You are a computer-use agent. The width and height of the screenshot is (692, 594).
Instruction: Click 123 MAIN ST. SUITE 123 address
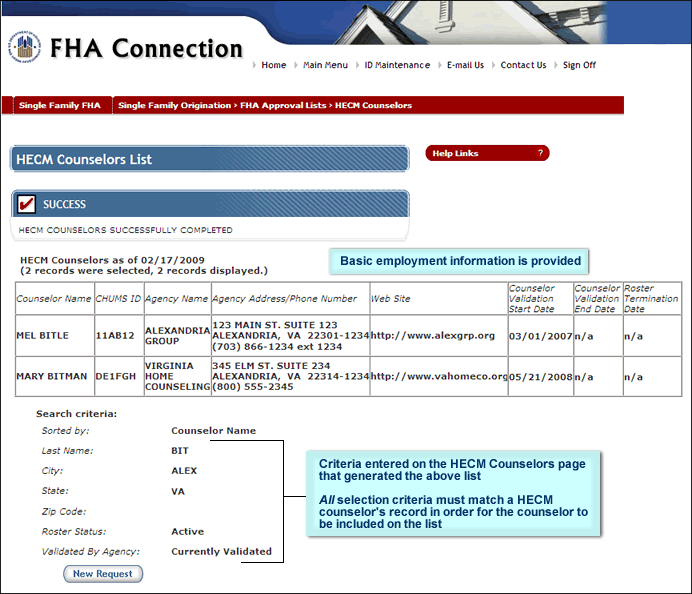[275, 325]
